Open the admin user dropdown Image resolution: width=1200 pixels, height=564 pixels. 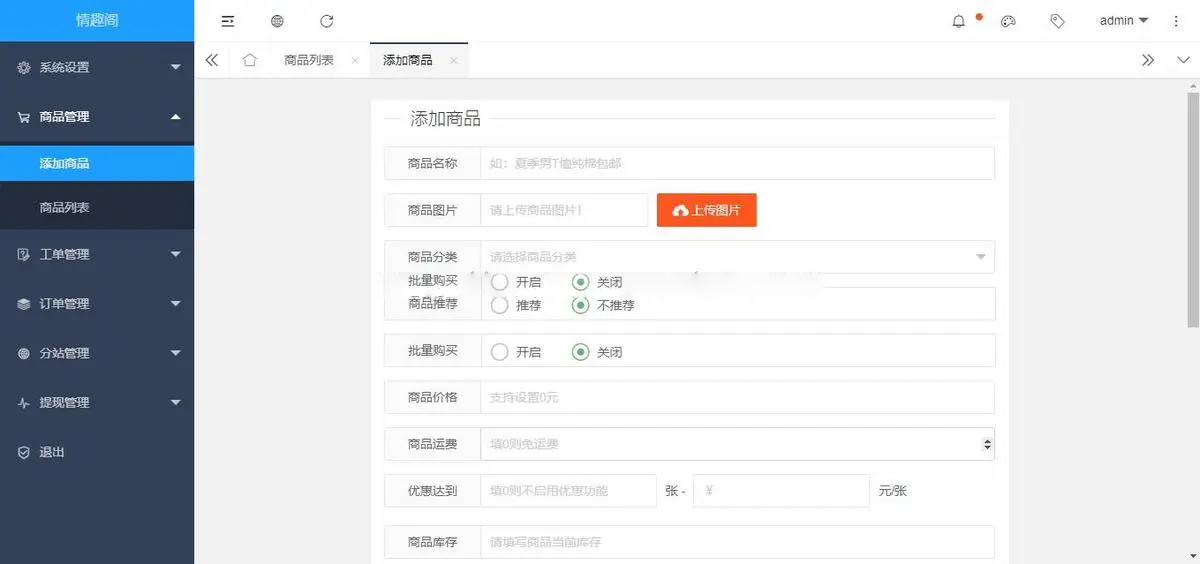pyautogui.click(x=1123, y=21)
